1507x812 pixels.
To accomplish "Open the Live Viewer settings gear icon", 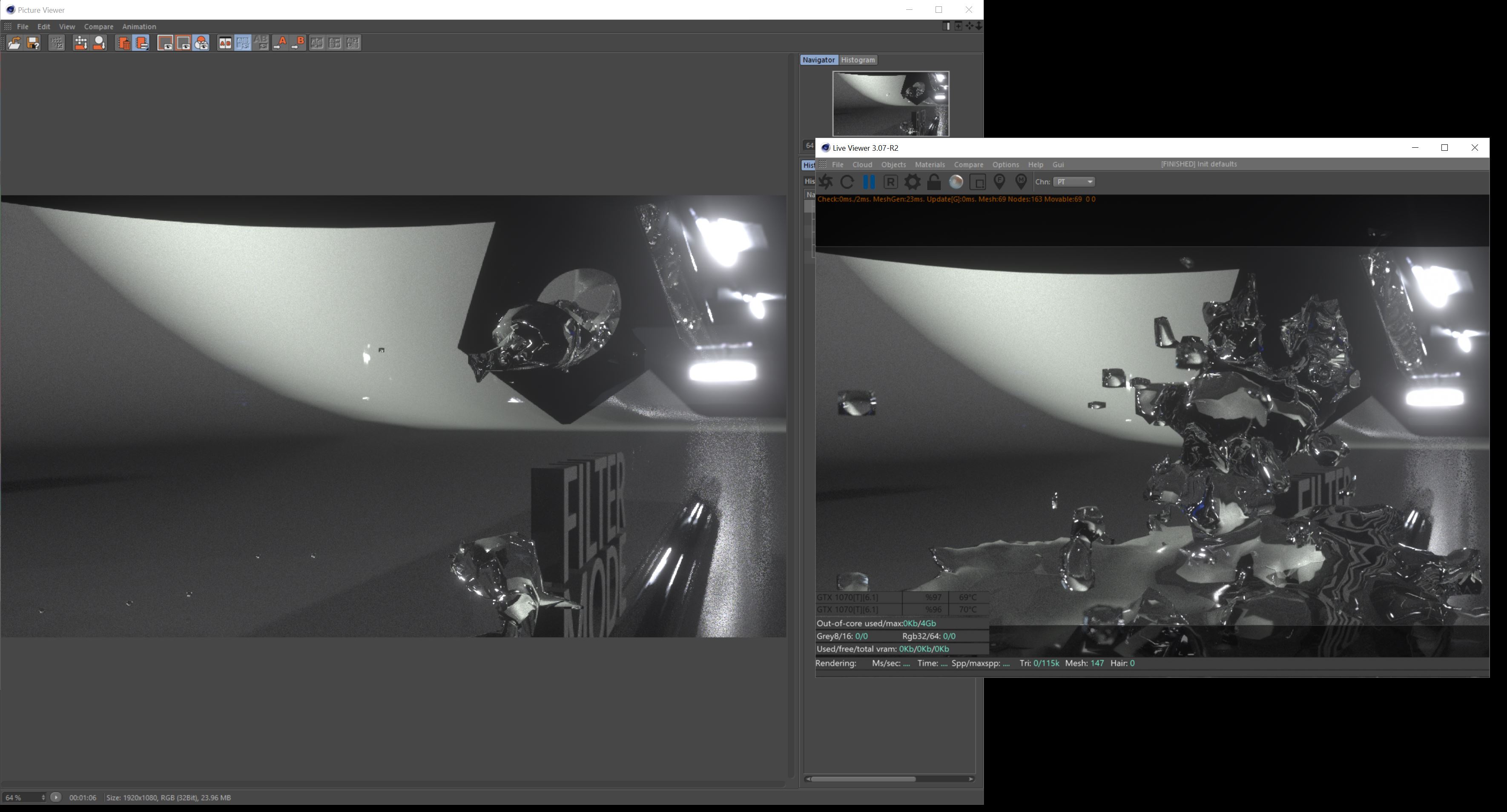I will pos(912,182).
